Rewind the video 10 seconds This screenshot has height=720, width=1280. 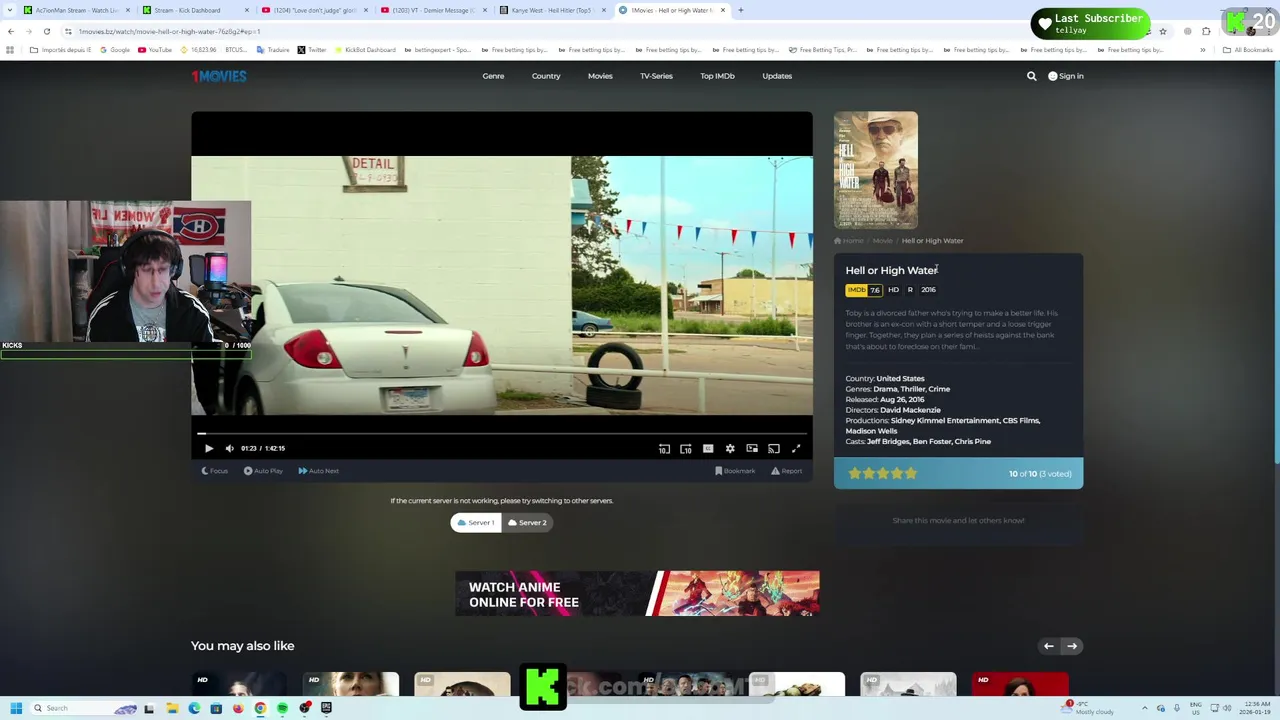click(x=664, y=449)
